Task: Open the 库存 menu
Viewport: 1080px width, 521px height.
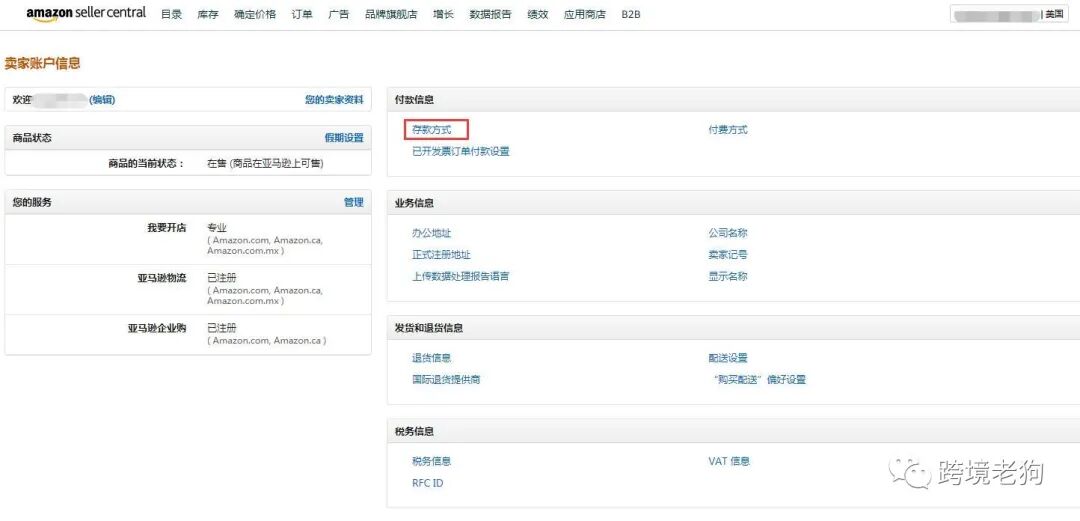Action: (x=208, y=14)
